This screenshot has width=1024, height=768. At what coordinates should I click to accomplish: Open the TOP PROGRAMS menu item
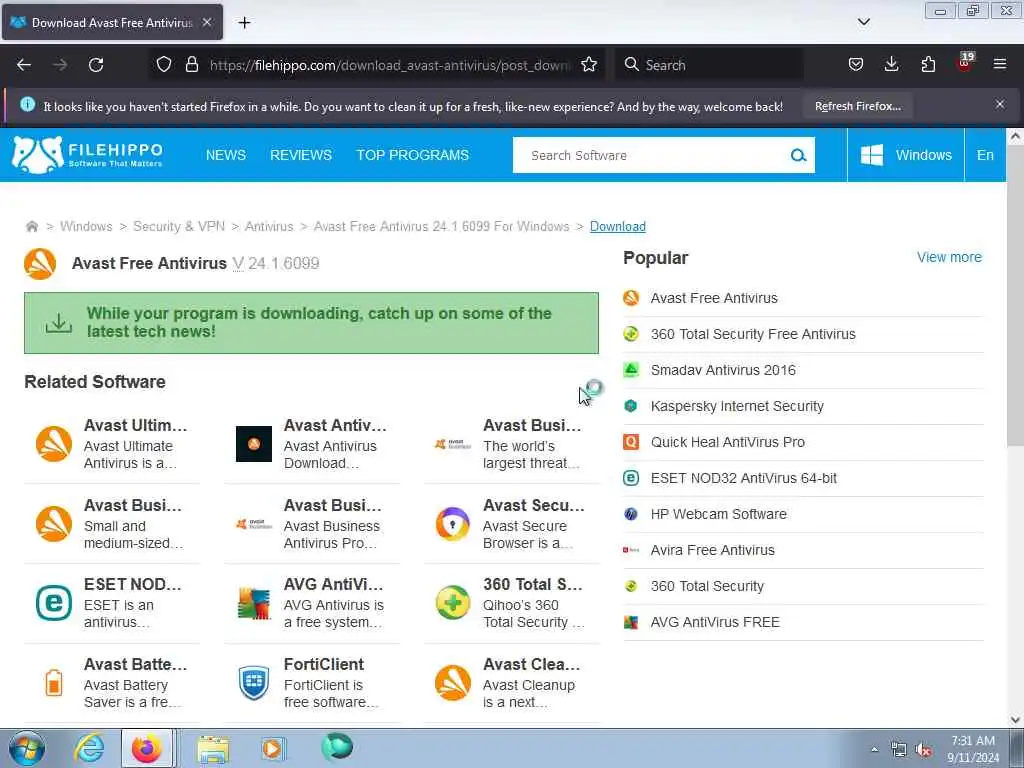412,155
